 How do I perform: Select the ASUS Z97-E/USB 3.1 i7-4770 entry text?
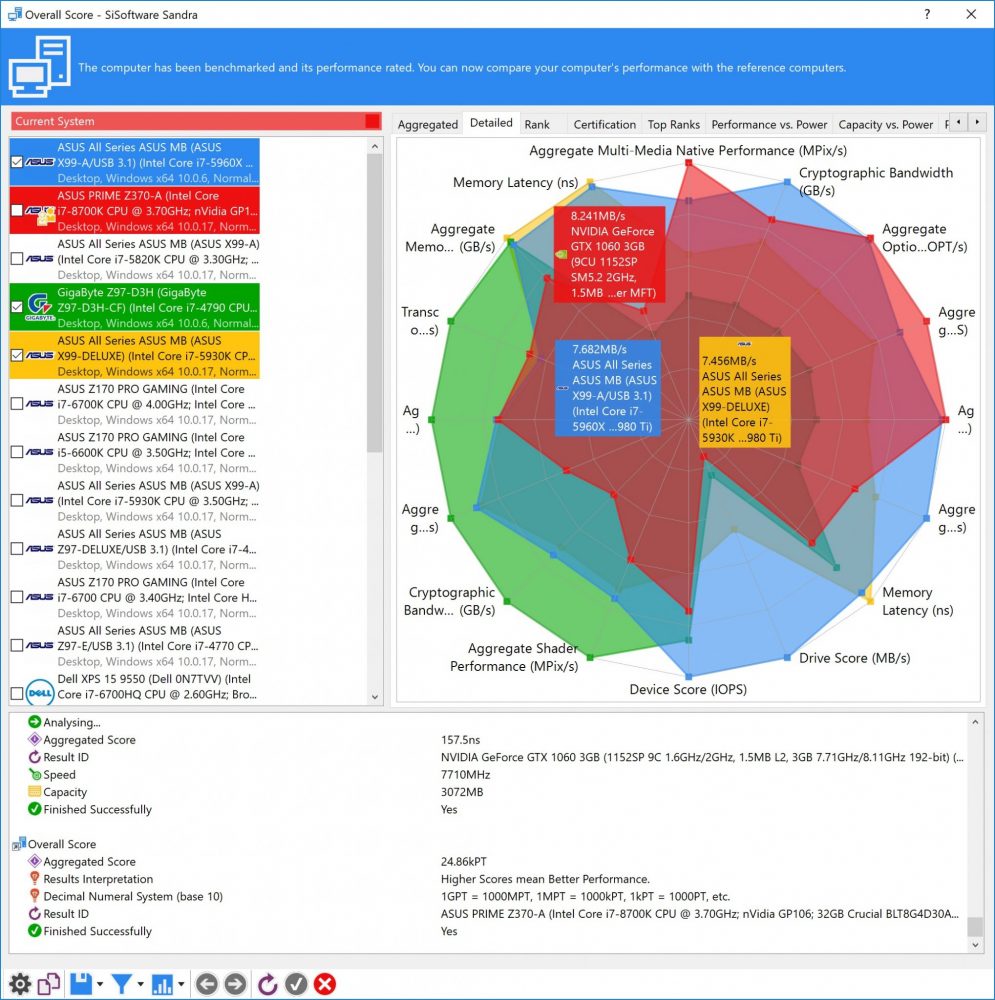(x=158, y=645)
